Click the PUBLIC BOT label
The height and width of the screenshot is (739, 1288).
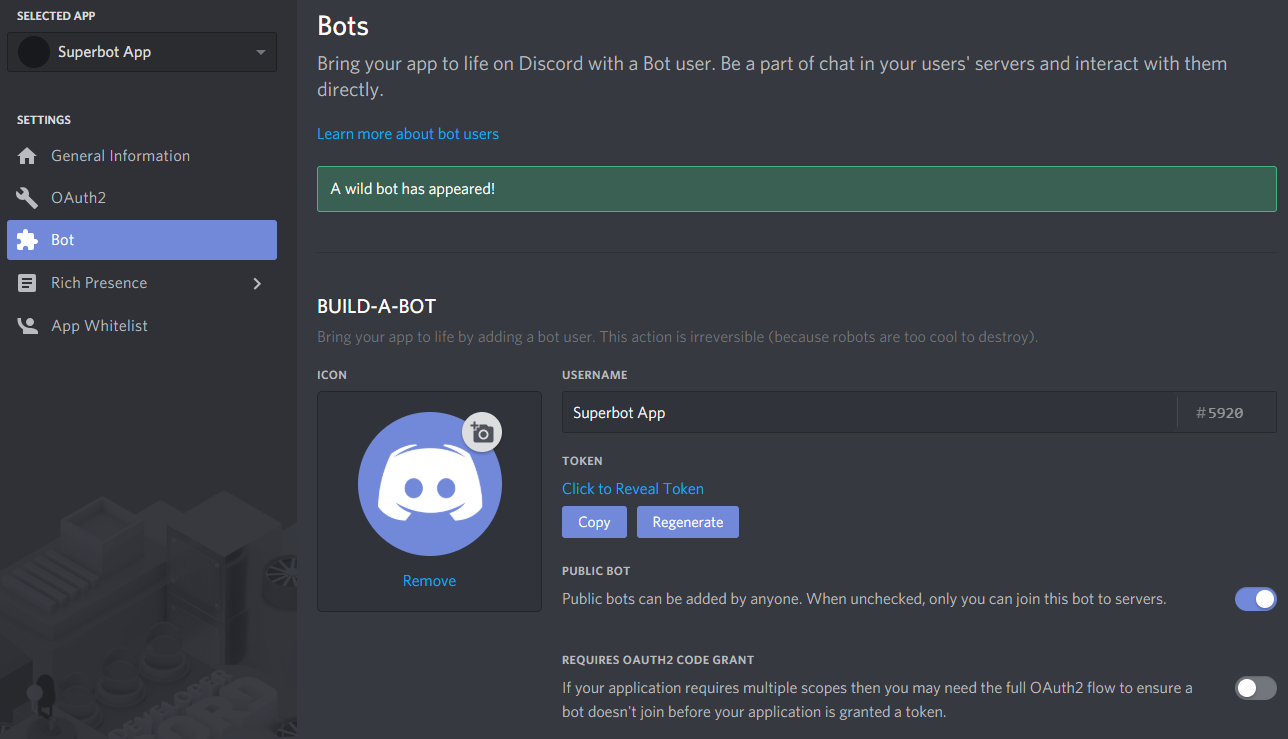coord(596,571)
